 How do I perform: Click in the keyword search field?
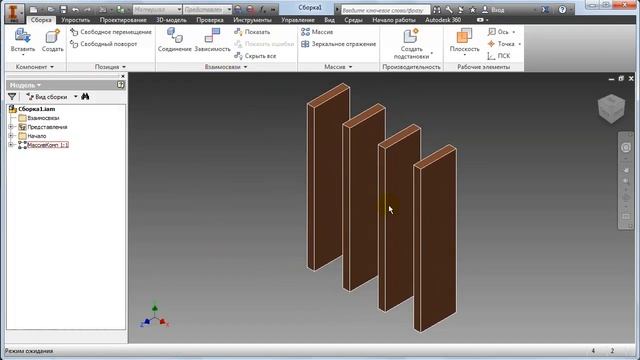[x=385, y=10]
